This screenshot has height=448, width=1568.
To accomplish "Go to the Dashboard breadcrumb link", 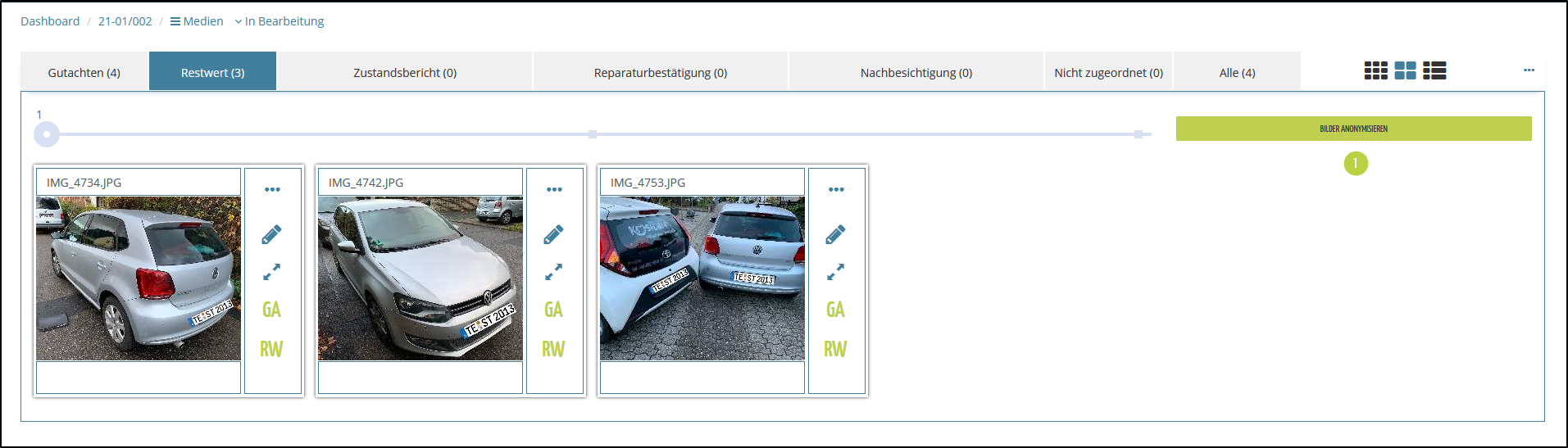I will coord(50,21).
